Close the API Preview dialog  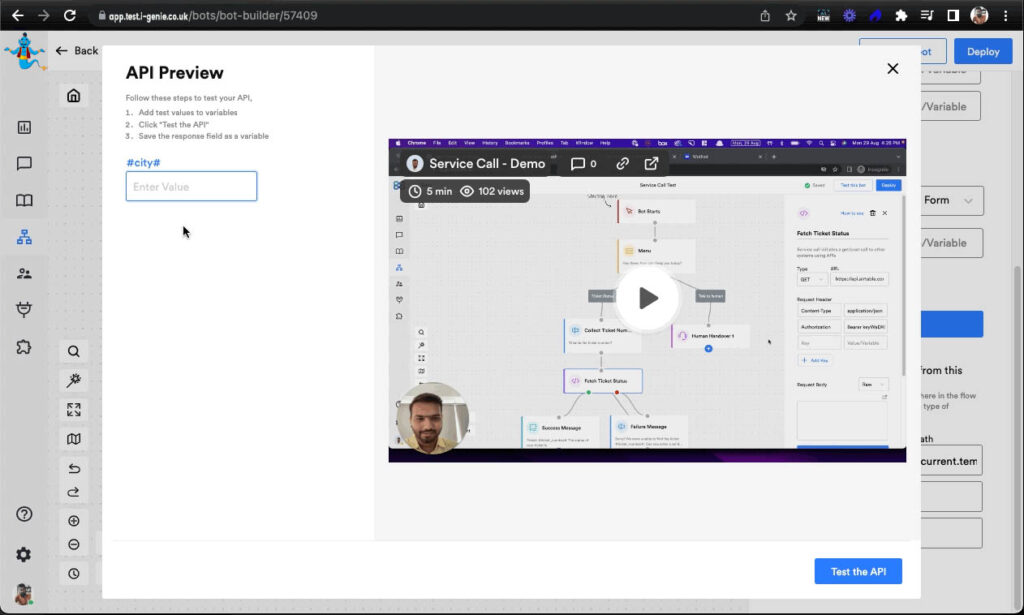coord(892,68)
